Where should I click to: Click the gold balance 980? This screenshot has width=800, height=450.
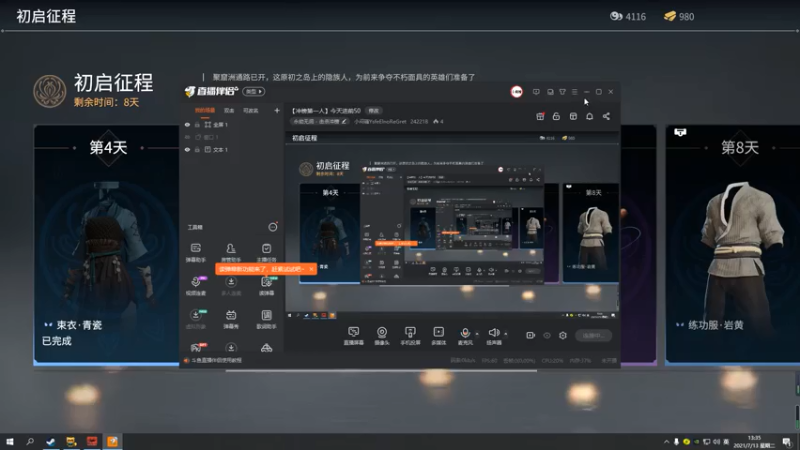coord(679,16)
